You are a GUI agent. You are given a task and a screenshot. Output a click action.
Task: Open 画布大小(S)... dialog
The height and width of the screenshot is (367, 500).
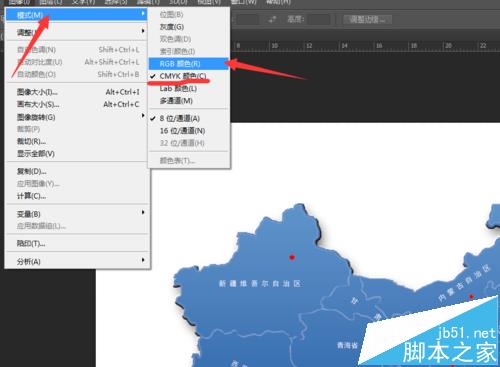[x=77, y=104]
